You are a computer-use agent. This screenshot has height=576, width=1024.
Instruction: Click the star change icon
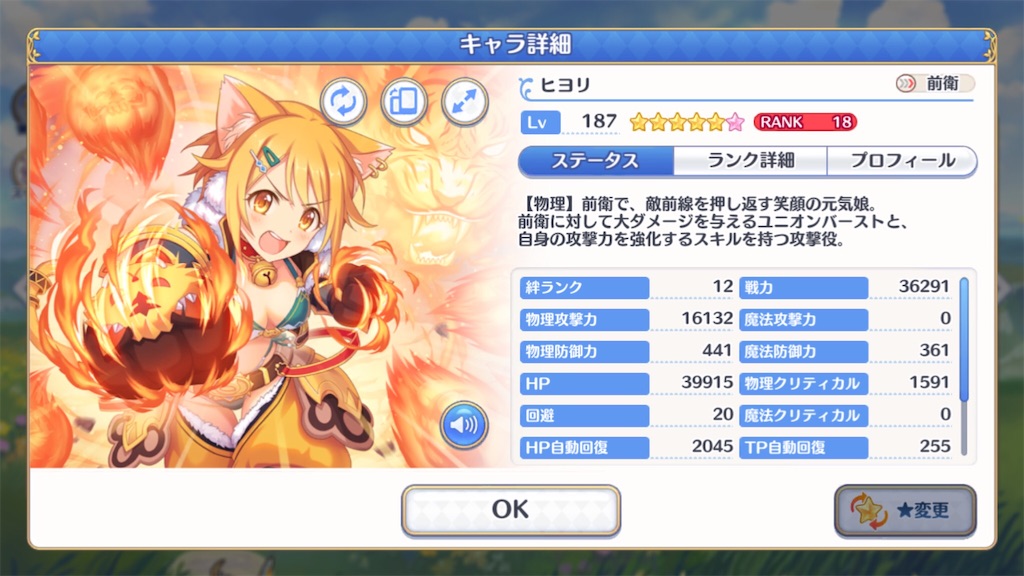coord(869,511)
